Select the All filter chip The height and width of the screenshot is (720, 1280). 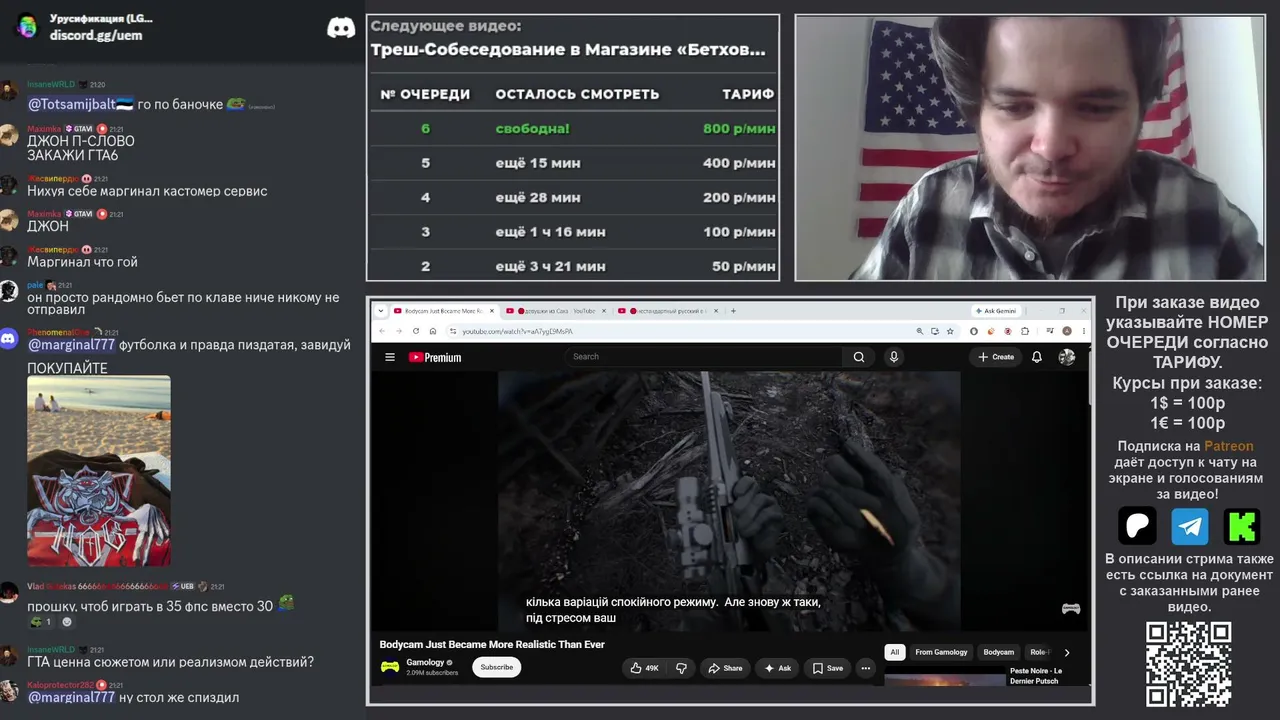pos(895,652)
